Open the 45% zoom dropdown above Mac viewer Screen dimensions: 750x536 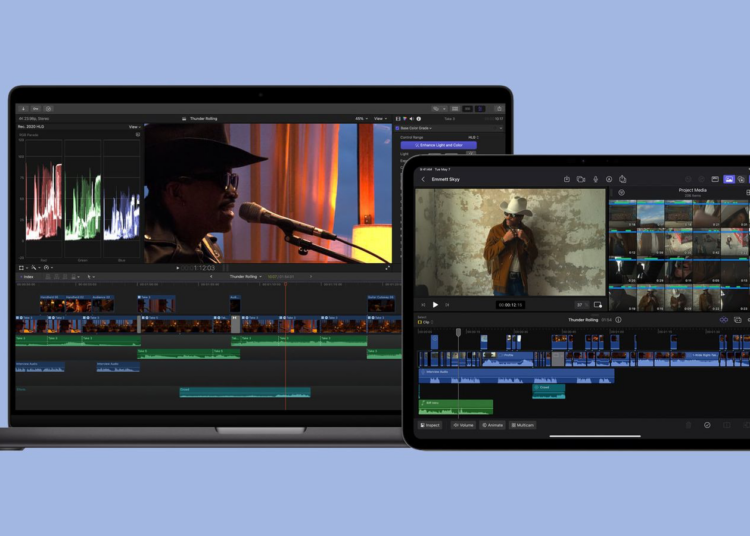[361, 119]
